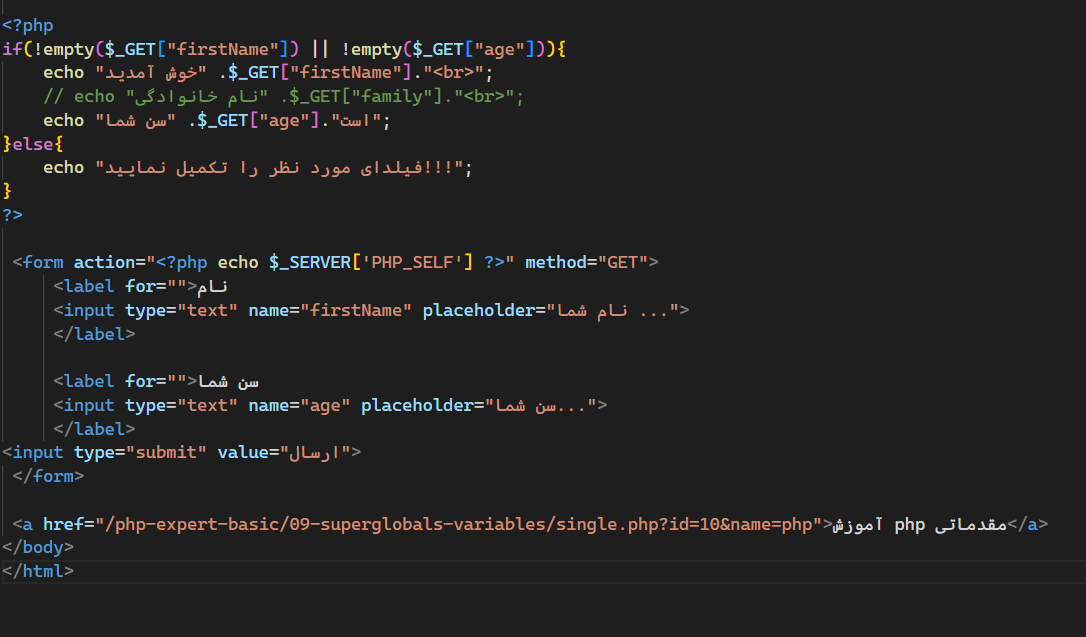The width and height of the screenshot is (1086, 637).
Task: Click "age" inside the if condition
Action: 500,49
